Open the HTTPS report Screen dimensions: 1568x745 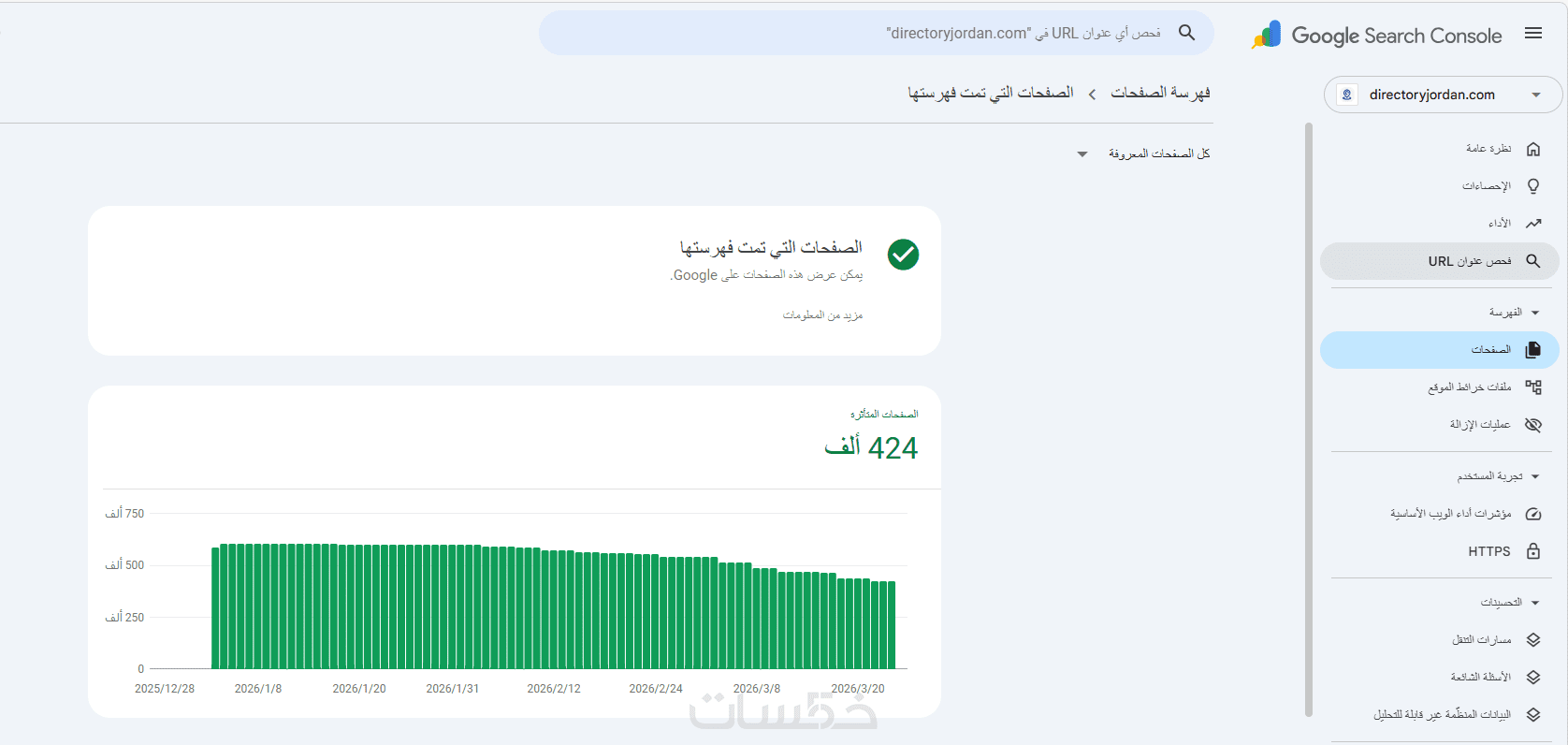(x=1439, y=551)
